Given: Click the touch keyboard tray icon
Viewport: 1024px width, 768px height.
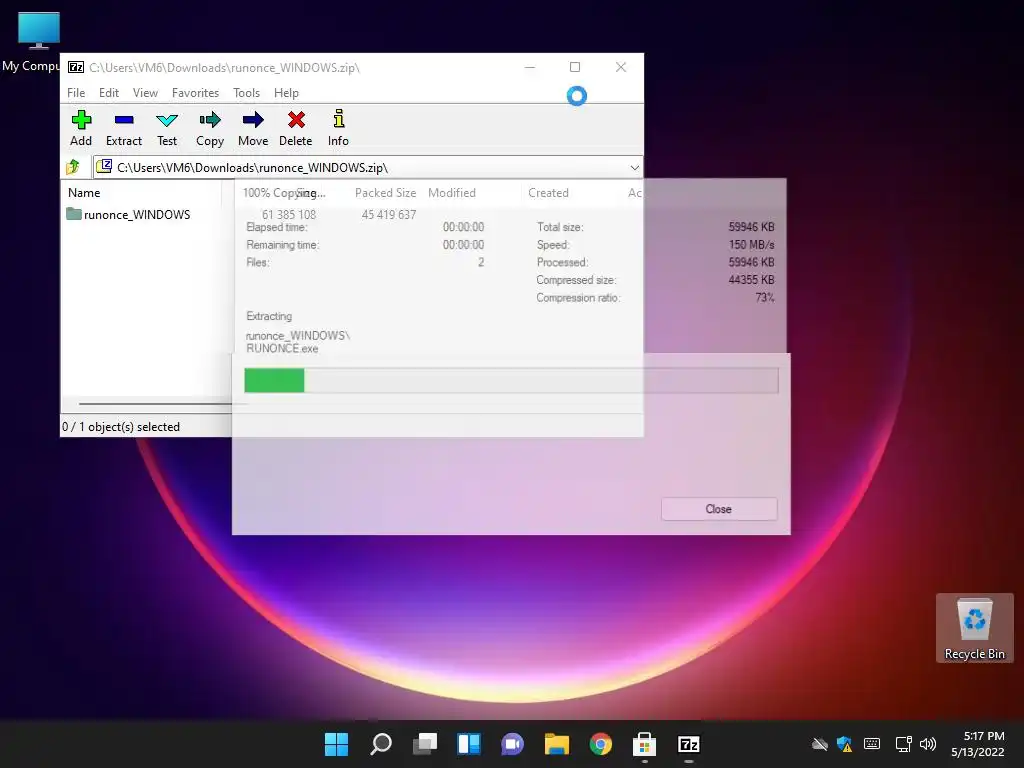Looking at the screenshot, I should (872, 744).
